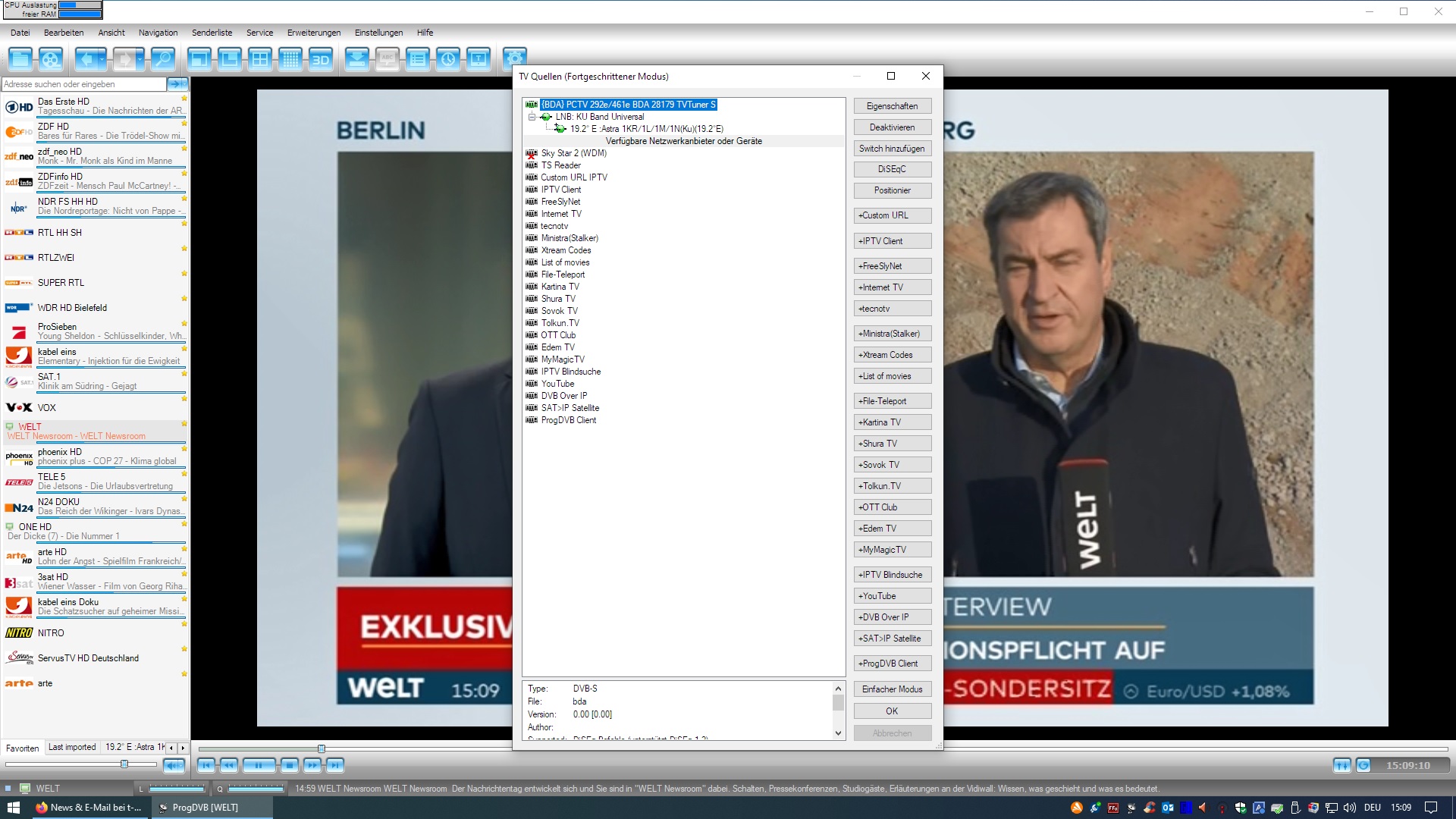
Task: Collapse the LNB: KU Band Universal node
Action: (532, 117)
